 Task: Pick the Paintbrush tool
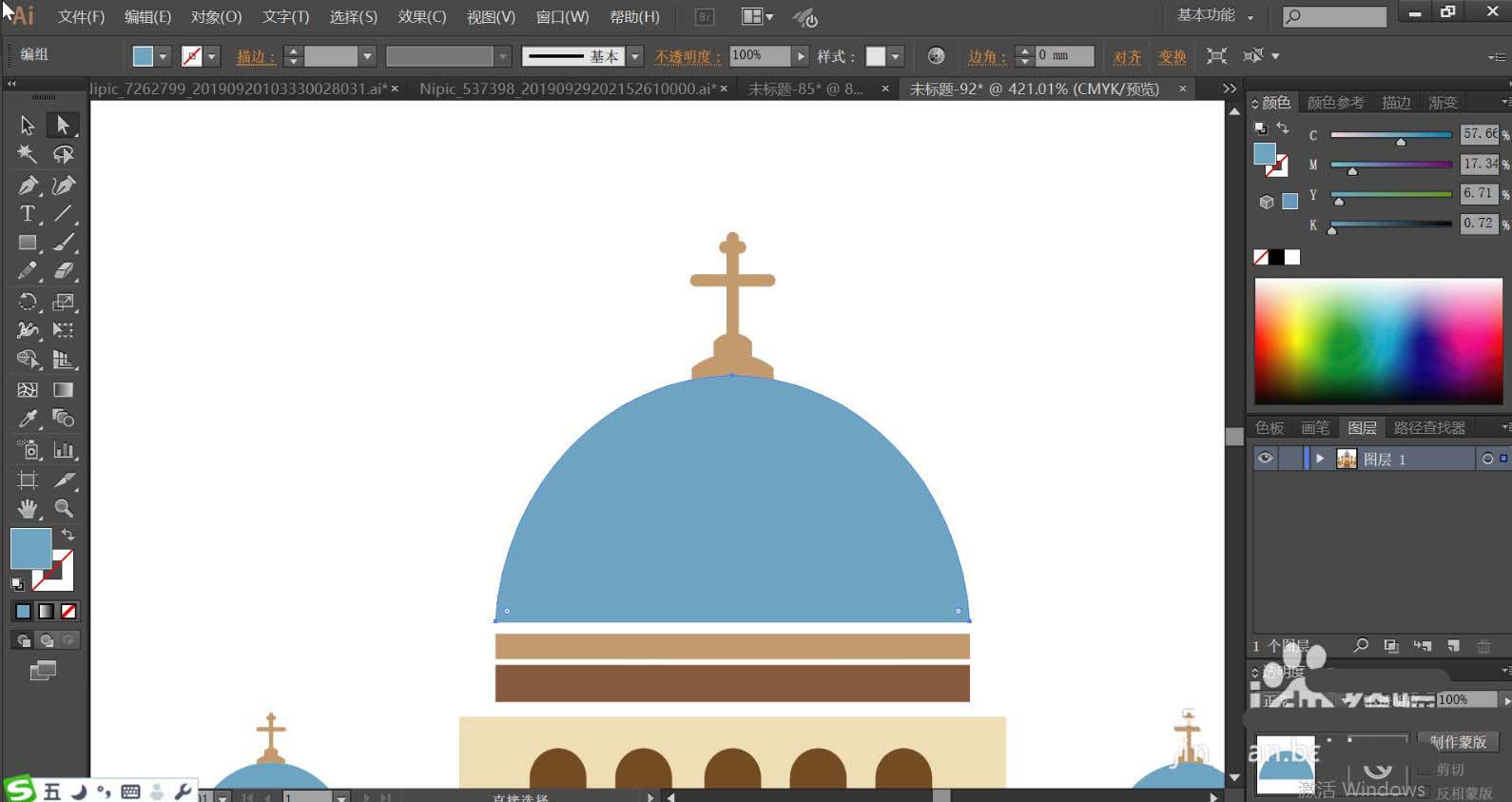[63, 243]
